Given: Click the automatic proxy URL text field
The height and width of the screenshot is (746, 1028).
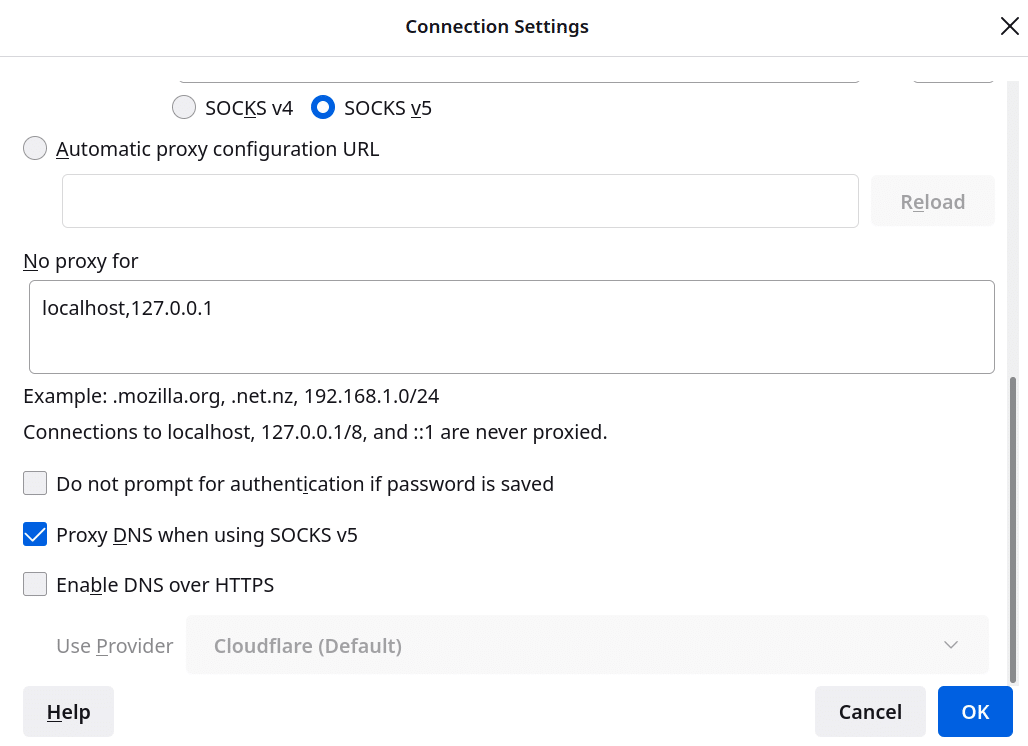Looking at the screenshot, I should tap(460, 201).
